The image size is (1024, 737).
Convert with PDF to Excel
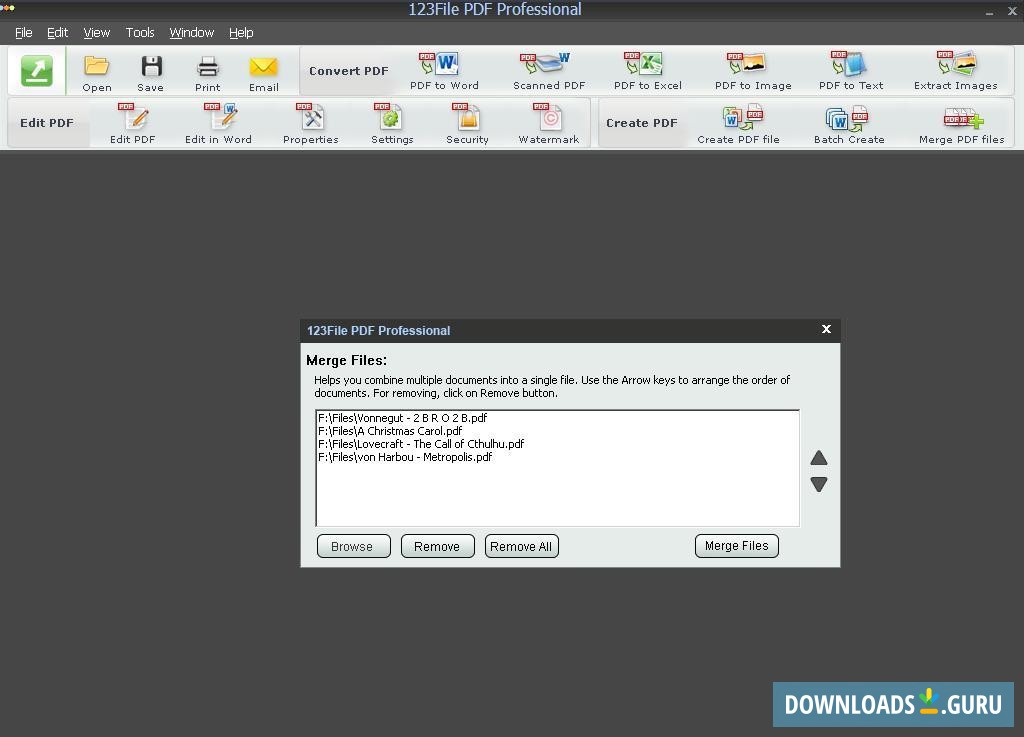648,72
